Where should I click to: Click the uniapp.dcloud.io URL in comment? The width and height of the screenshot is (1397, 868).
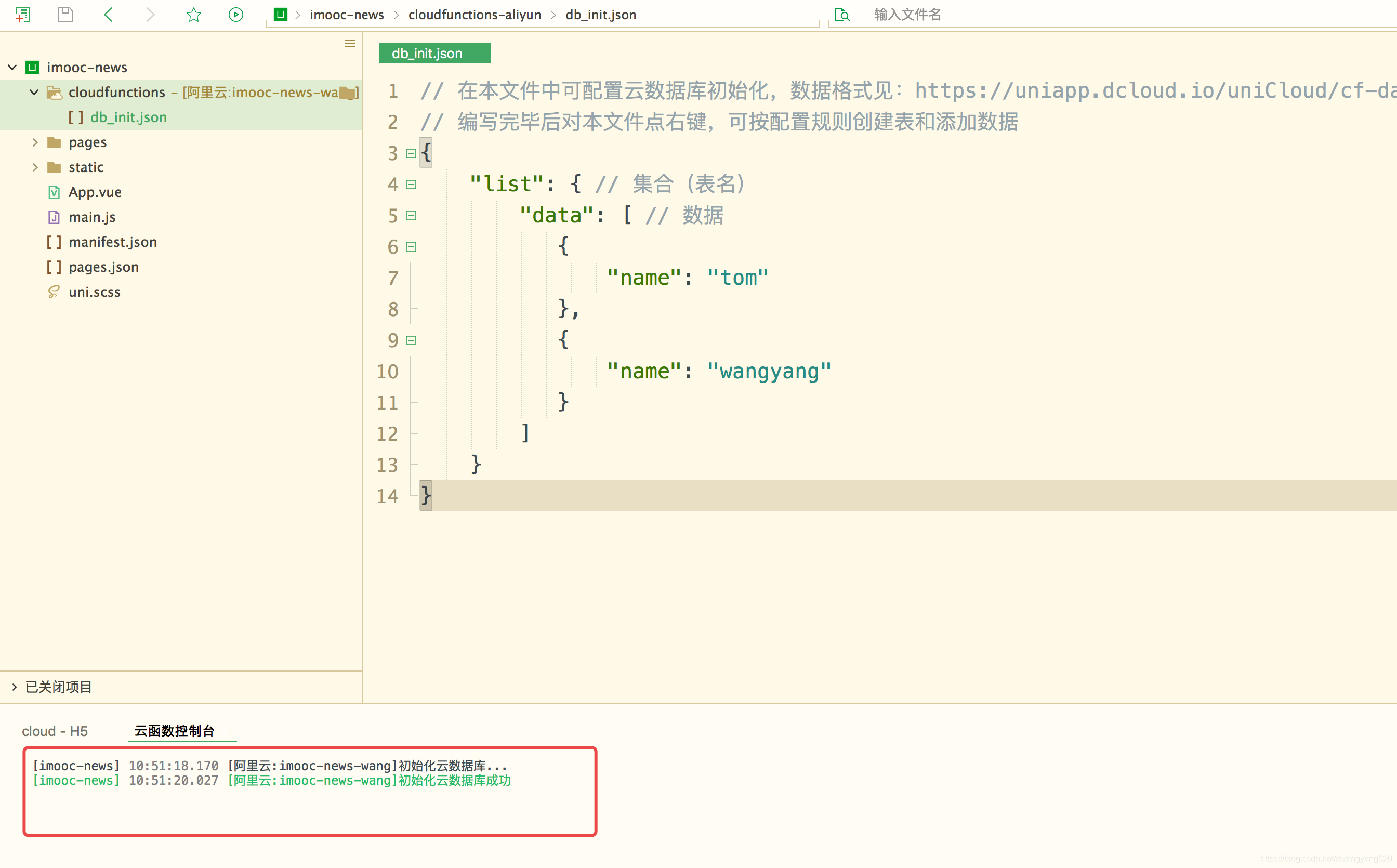click(x=1155, y=91)
